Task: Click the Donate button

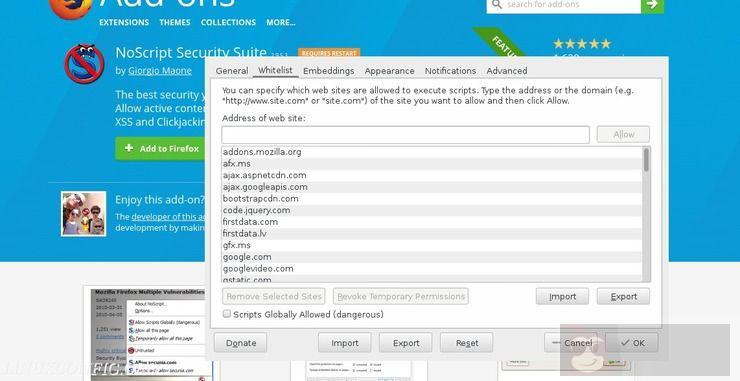Action: tap(241, 343)
